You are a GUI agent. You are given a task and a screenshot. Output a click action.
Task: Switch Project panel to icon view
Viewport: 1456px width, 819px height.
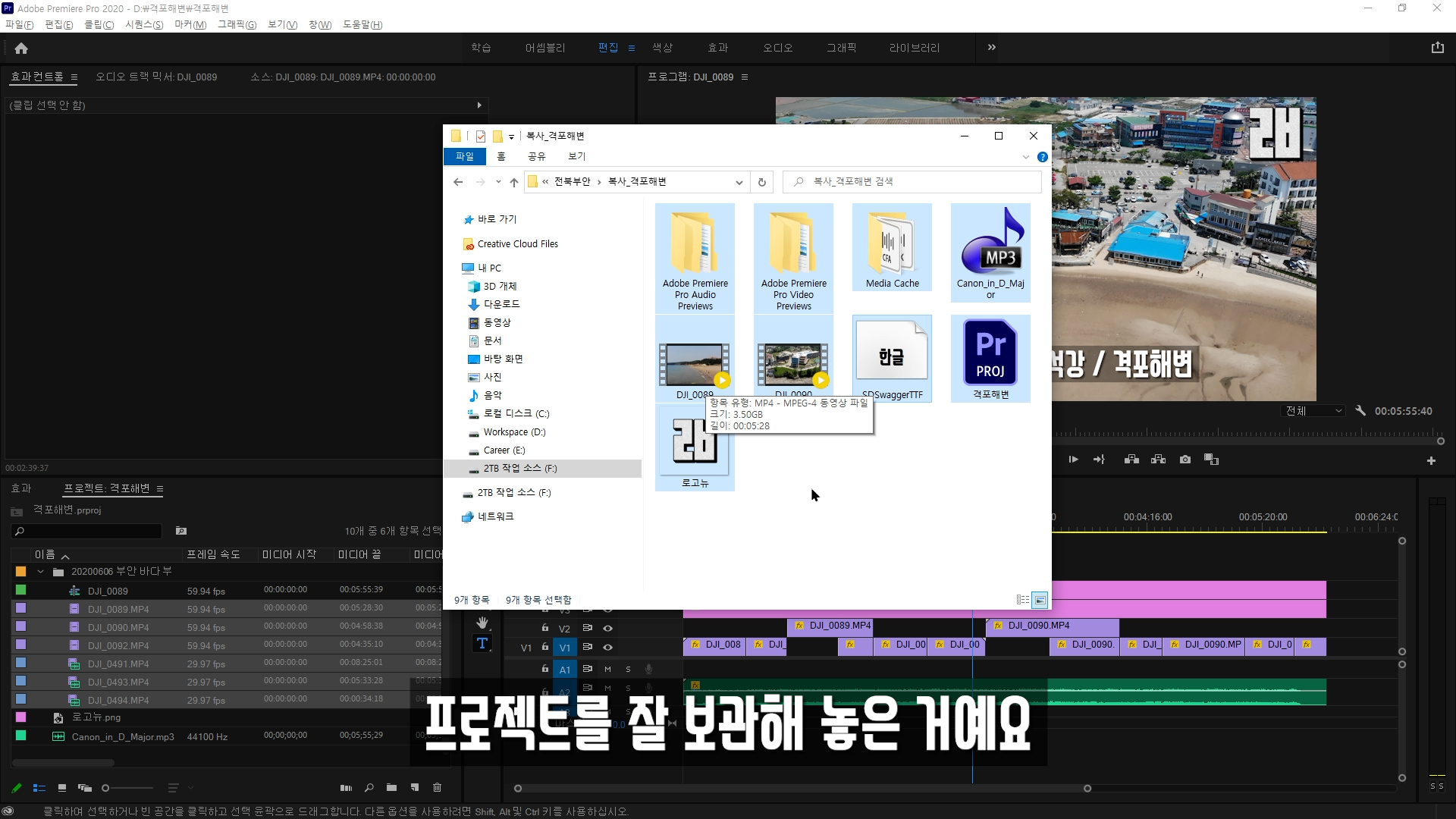pos(62,788)
